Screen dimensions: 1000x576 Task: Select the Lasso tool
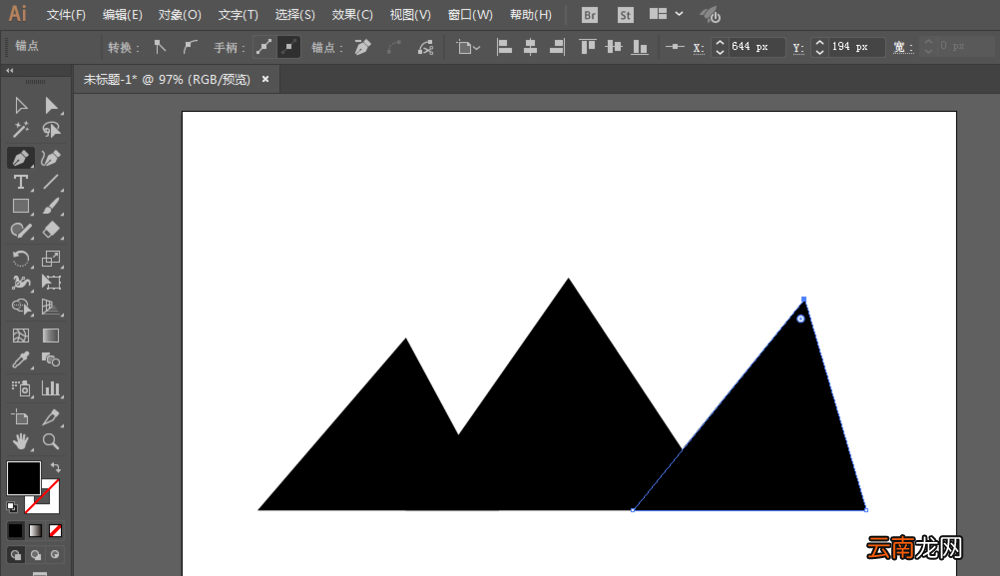coord(51,130)
